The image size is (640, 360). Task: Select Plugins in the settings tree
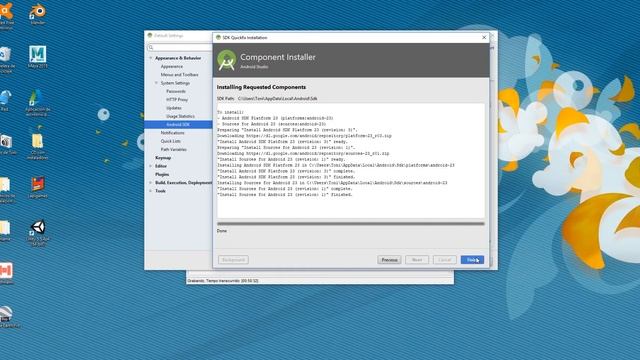[162, 174]
